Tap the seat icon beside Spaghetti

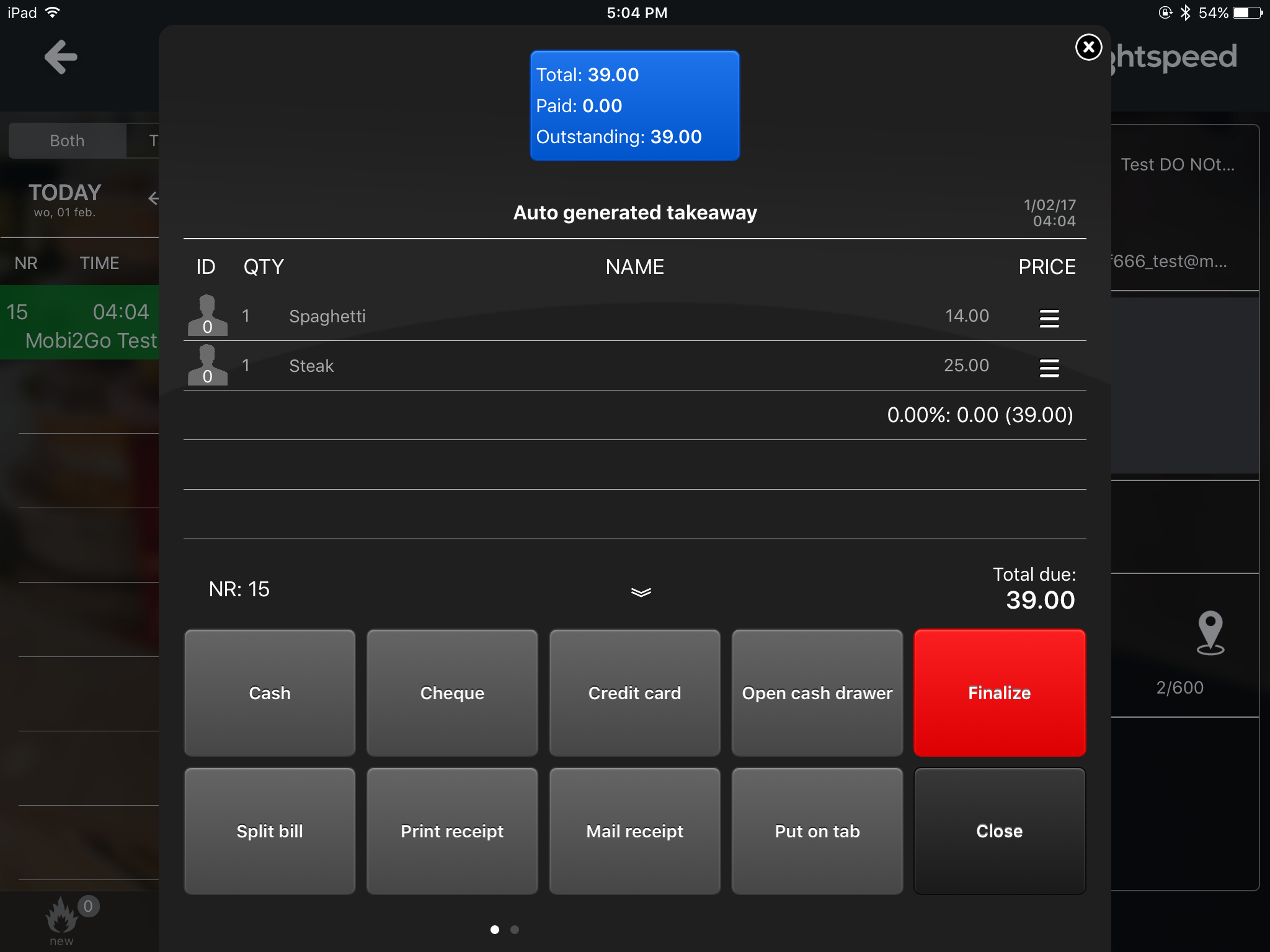tap(207, 315)
